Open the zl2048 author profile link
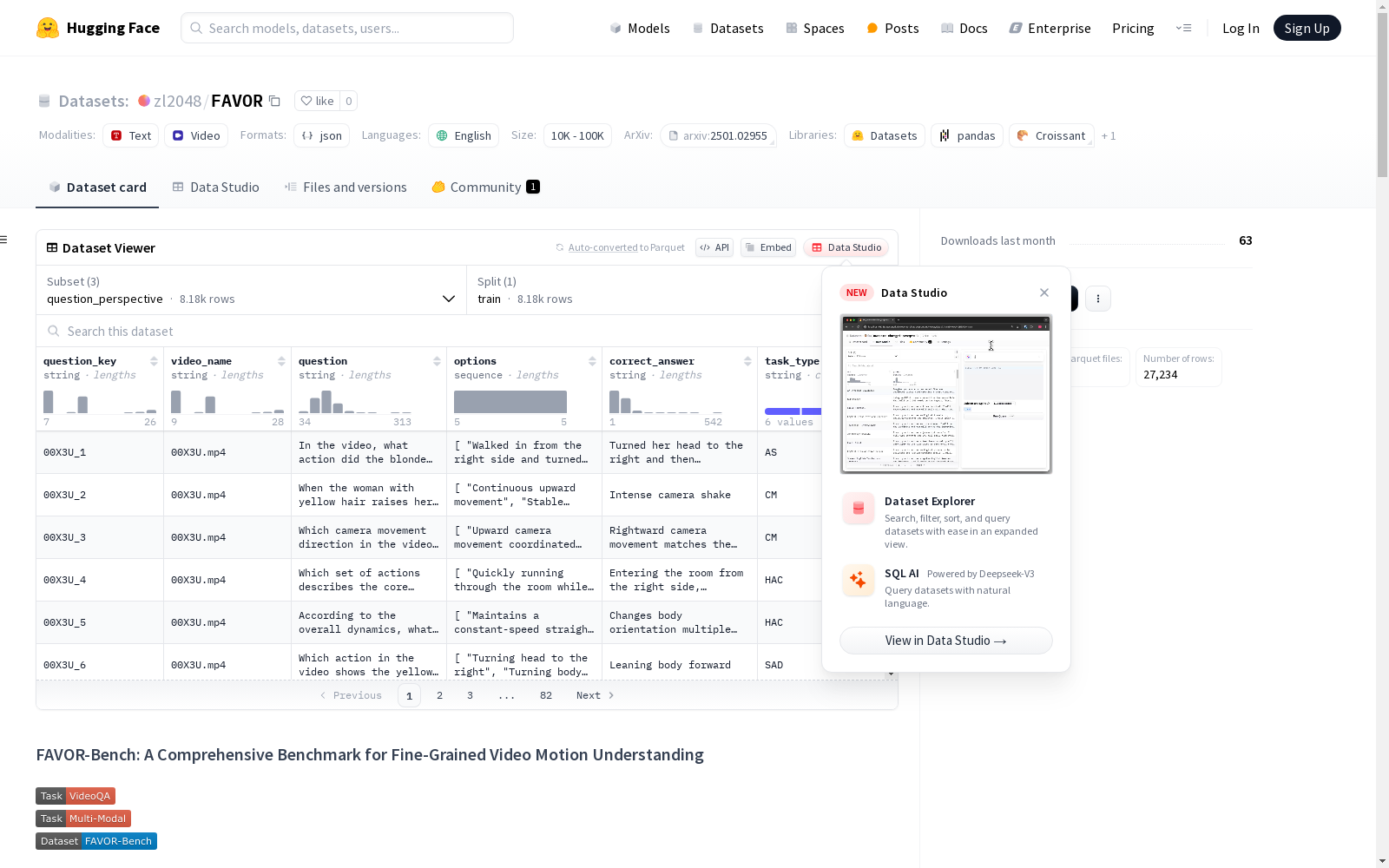Screen dimensions: 1389x868 click(x=177, y=101)
